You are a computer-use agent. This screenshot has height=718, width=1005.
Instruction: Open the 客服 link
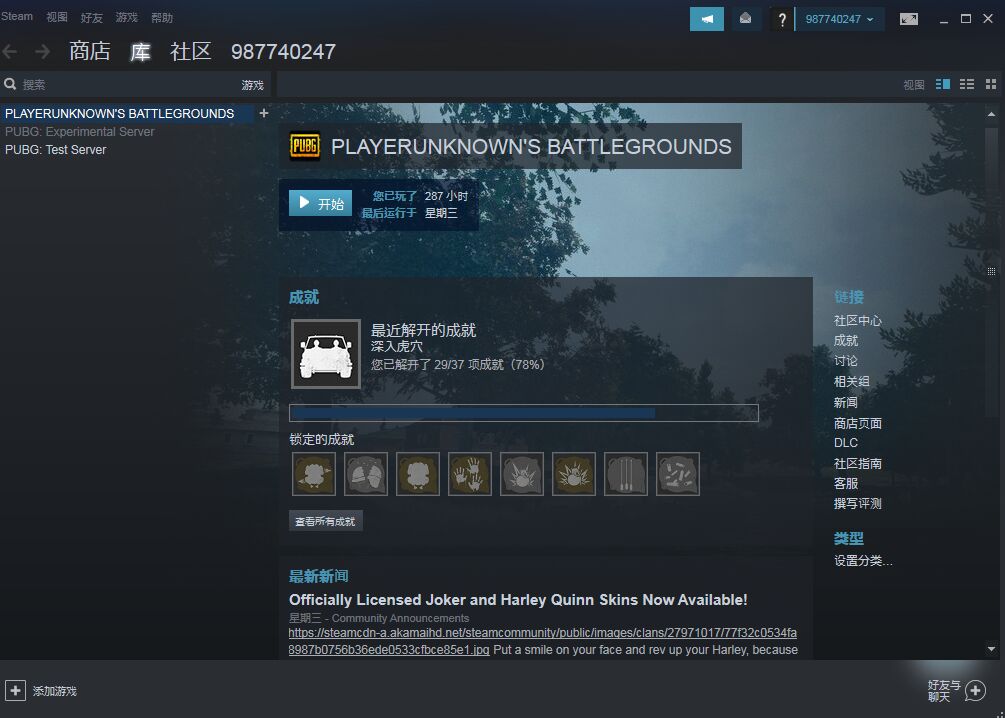[846, 483]
